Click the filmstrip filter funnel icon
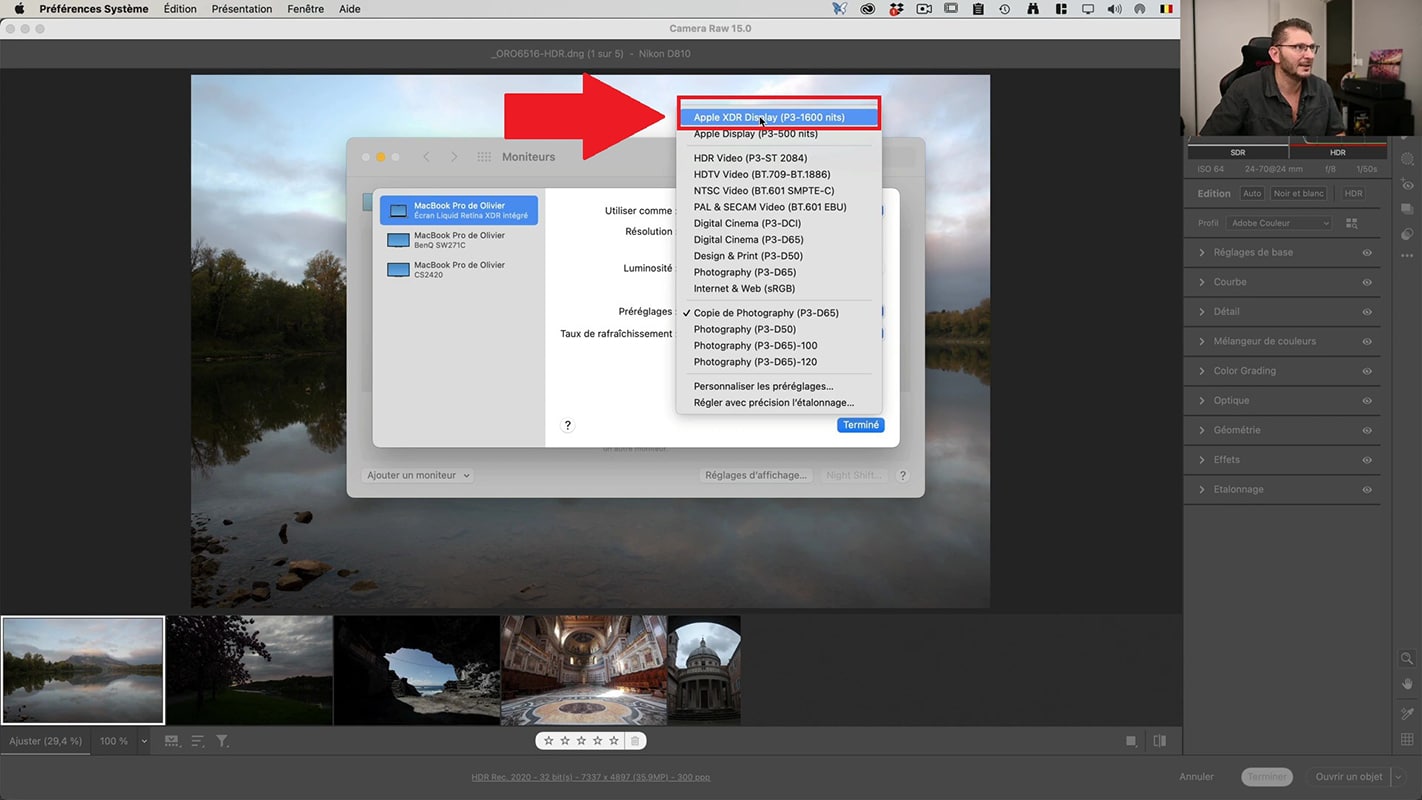This screenshot has height=800, width=1422. pyautogui.click(x=222, y=741)
